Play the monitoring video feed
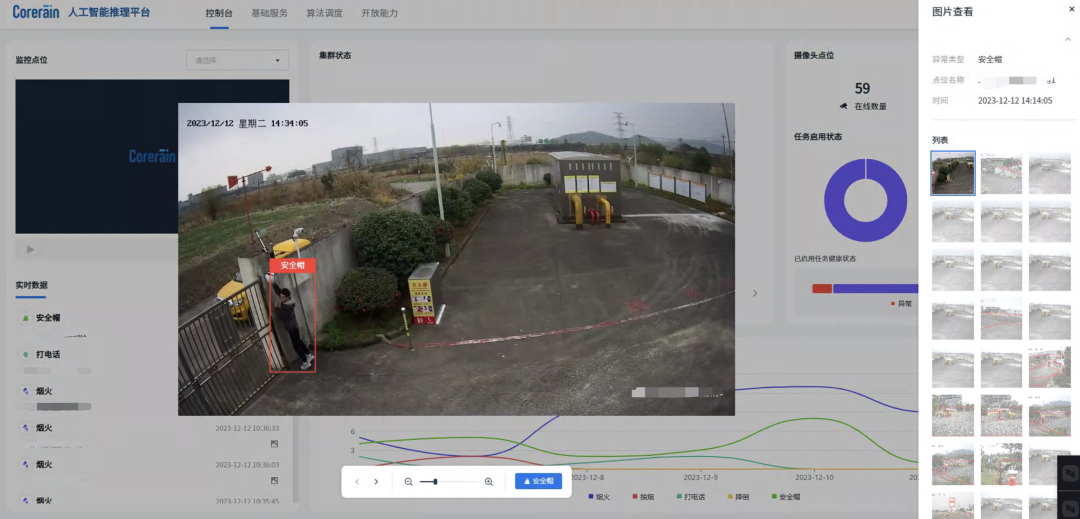1080x519 pixels. [x=30, y=249]
